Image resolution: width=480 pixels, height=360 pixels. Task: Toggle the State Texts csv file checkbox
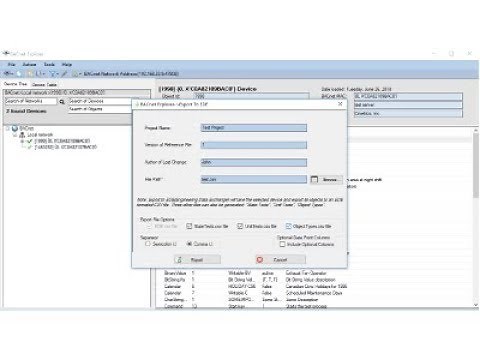click(x=189, y=226)
